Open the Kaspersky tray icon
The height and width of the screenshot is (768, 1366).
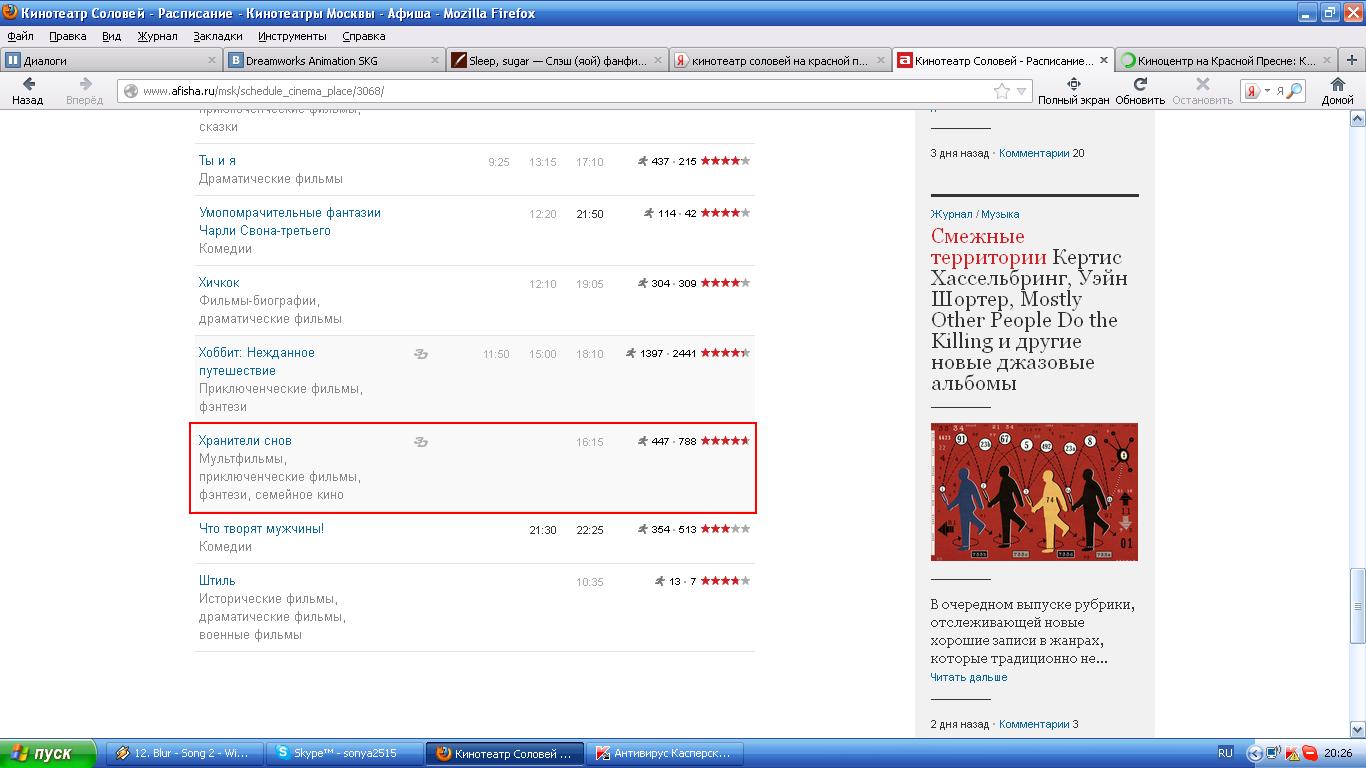pyautogui.click(x=1291, y=753)
